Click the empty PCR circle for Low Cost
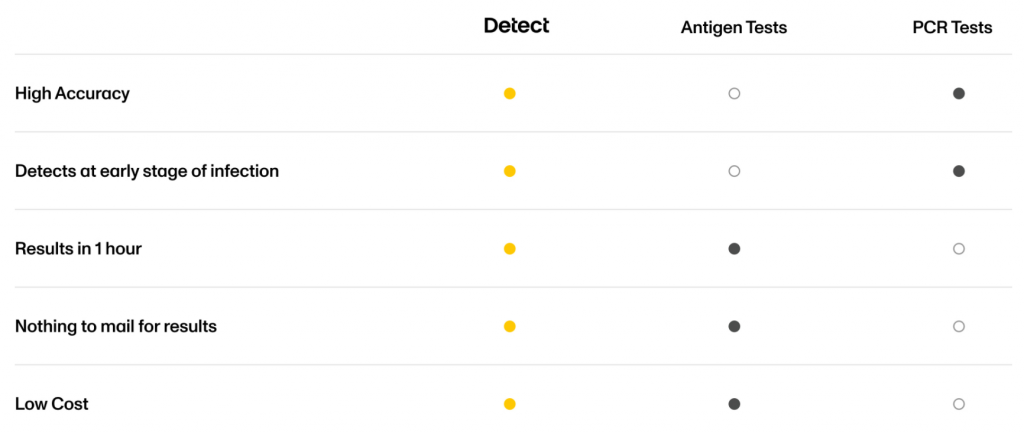 [x=959, y=404]
